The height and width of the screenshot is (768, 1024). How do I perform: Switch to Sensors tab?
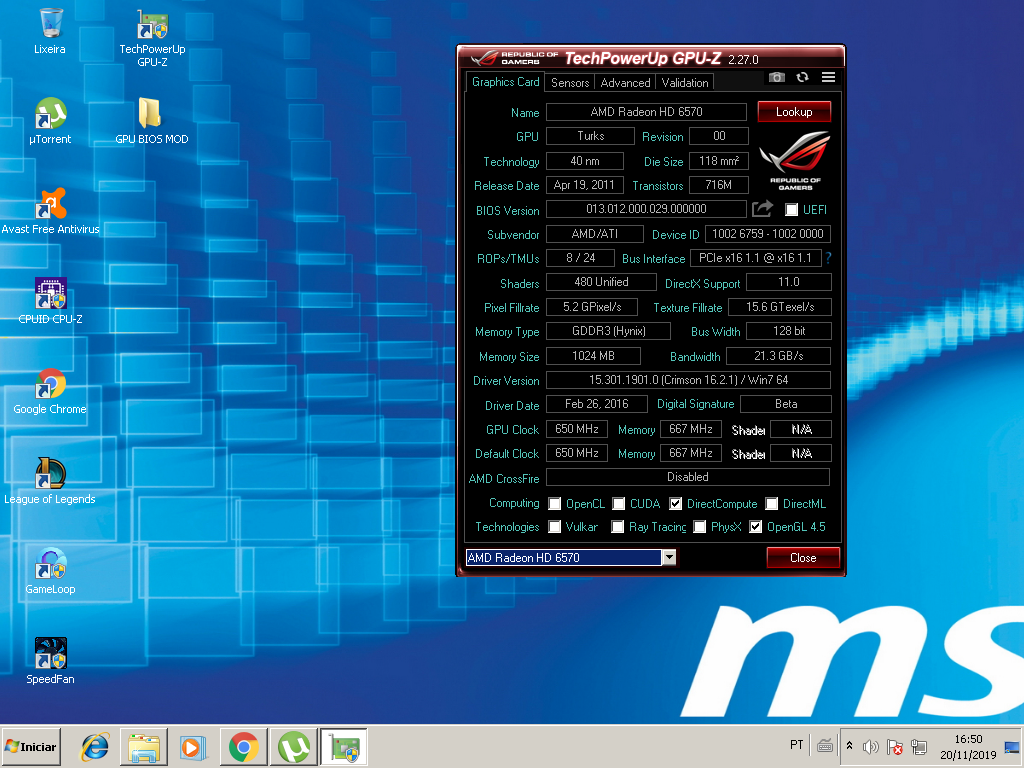click(x=570, y=82)
